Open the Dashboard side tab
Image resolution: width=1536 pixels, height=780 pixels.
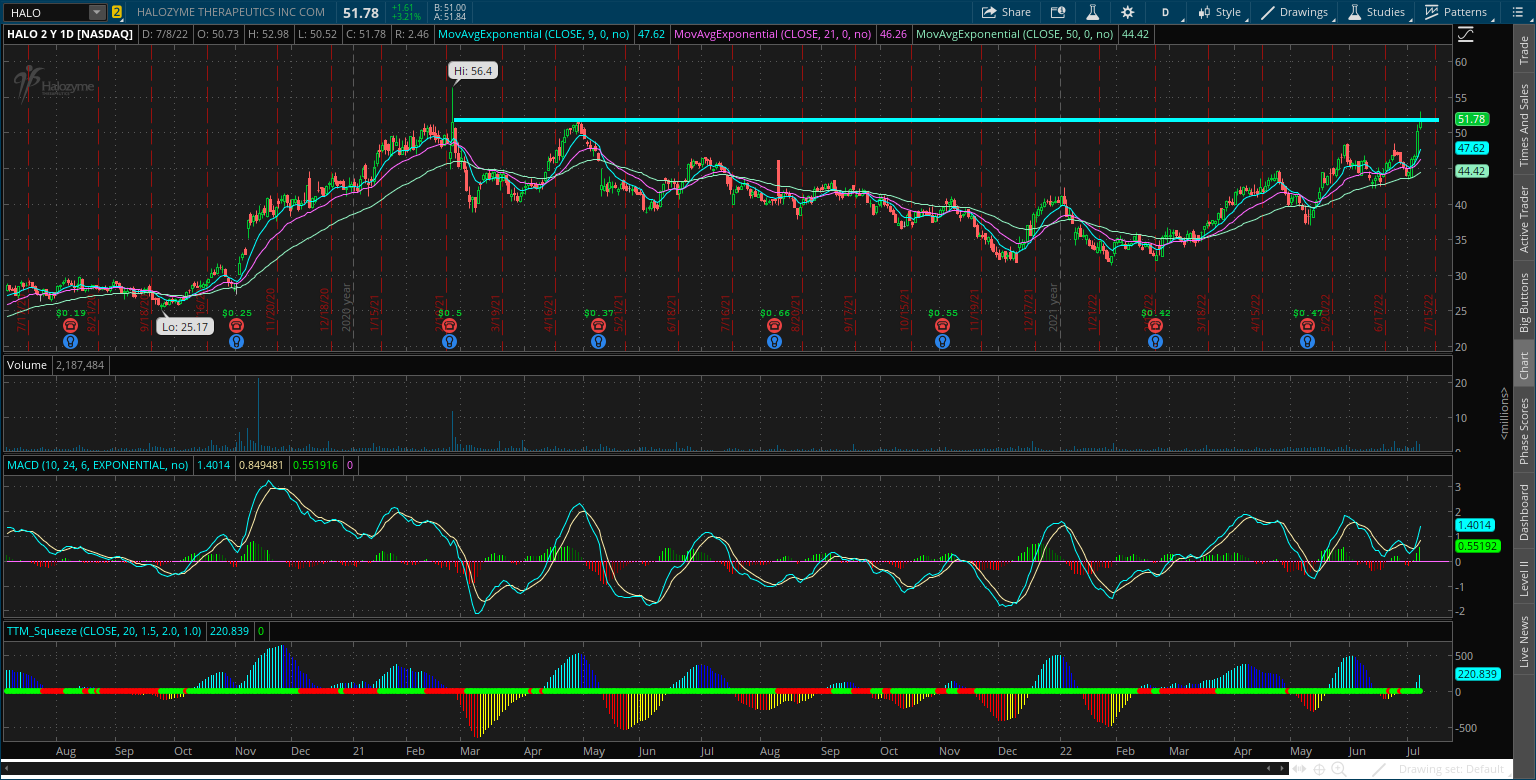coord(1524,512)
